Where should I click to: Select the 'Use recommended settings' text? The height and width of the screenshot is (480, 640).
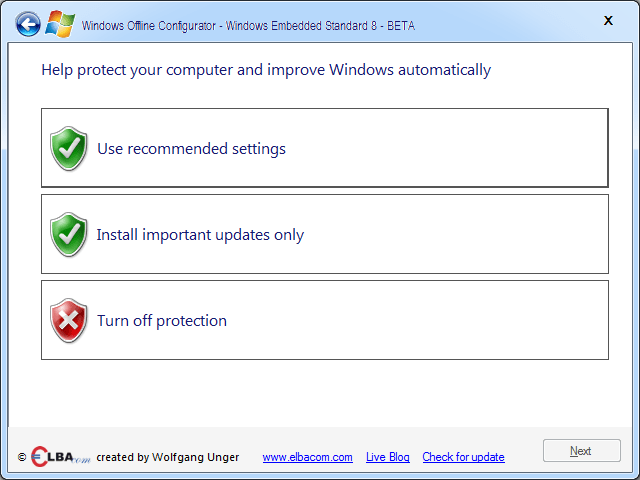[191, 149]
